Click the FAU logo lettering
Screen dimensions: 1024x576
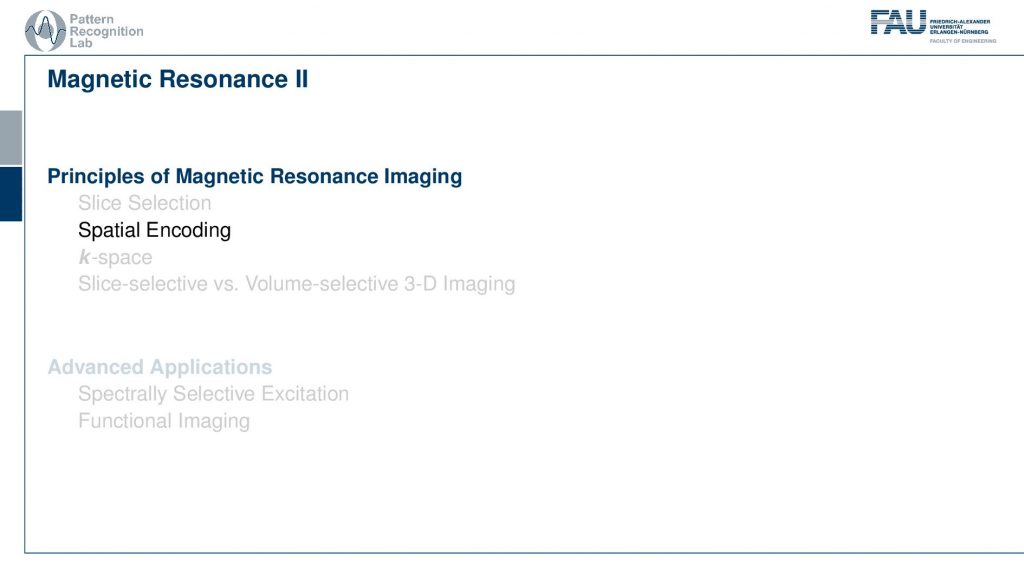[897, 22]
